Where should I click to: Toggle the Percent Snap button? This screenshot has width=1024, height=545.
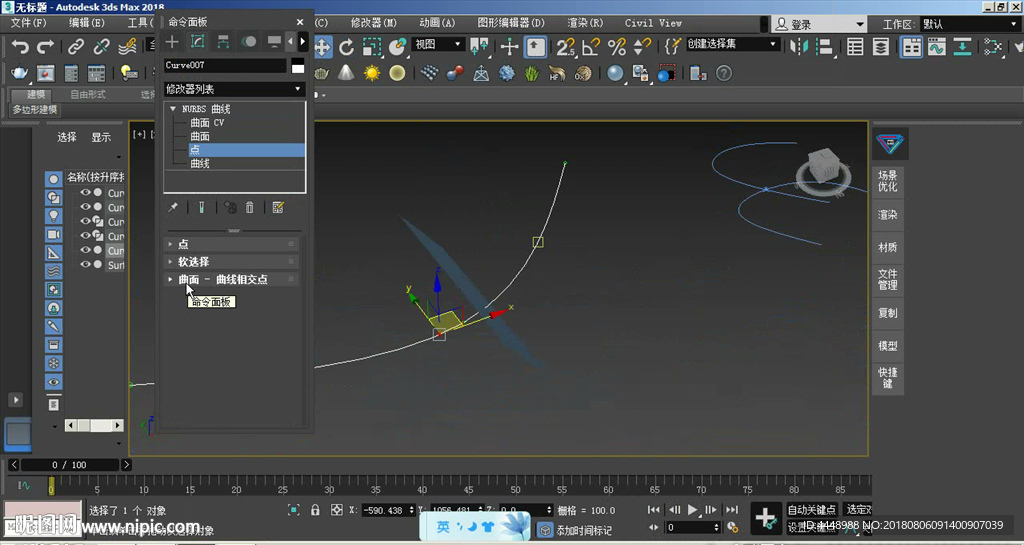click(616, 47)
